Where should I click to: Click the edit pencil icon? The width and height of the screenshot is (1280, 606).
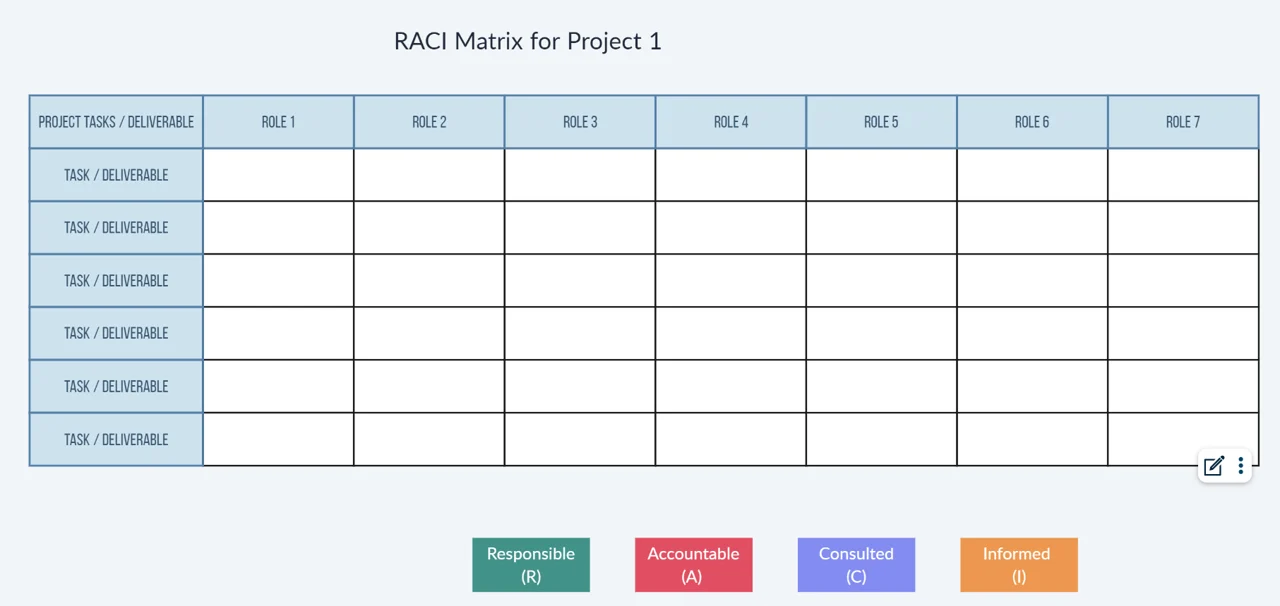pyautogui.click(x=1214, y=465)
